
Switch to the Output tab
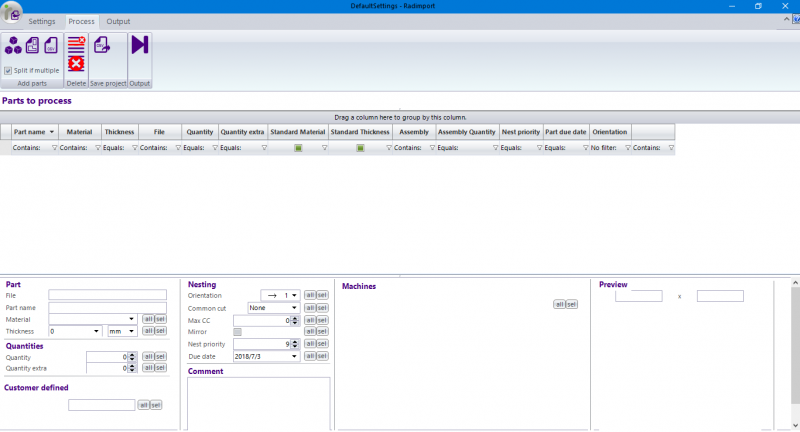coord(118,21)
